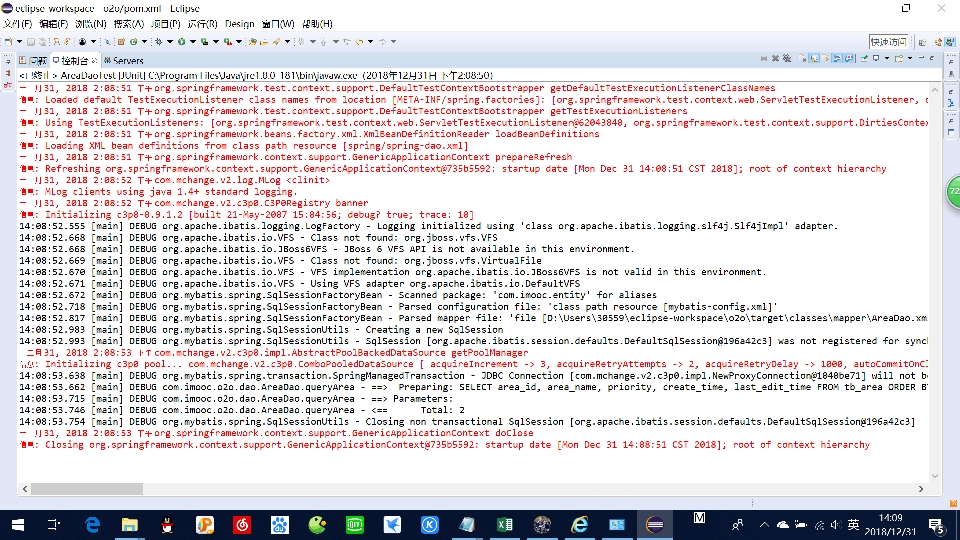
Task: Click the Save toolbar icon
Action: click(31, 42)
